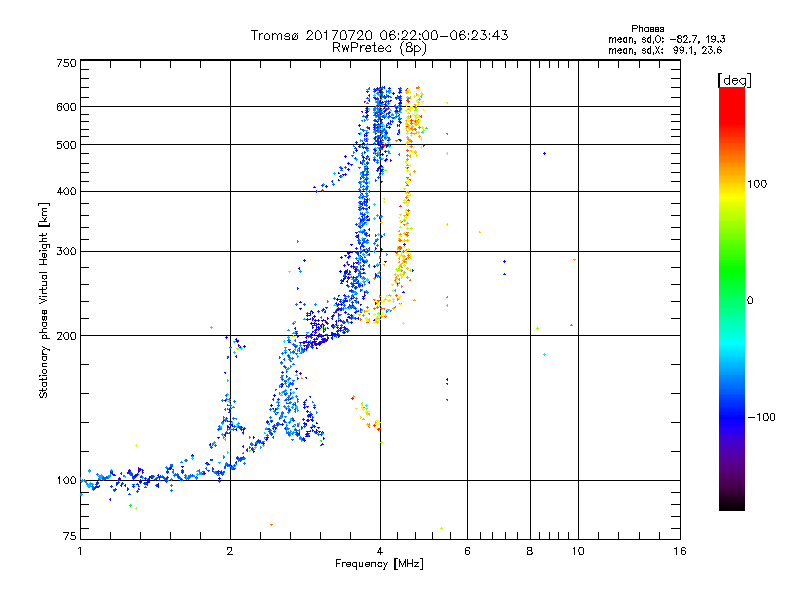This screenshot has height=600, width=800.
Task: Click the x-axis tick label '2'
Action: (x=230, y=551)
